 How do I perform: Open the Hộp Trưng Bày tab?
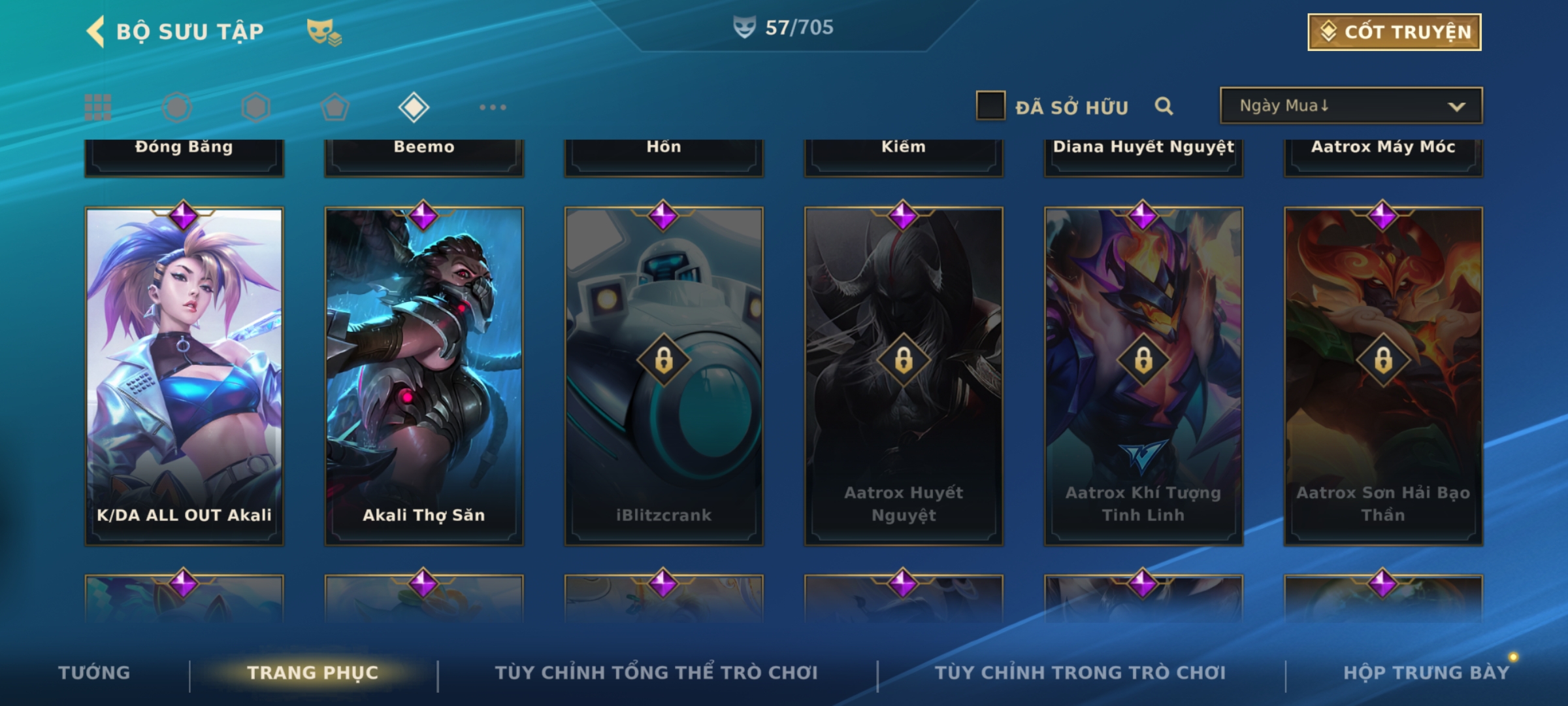click(1427, 673)
